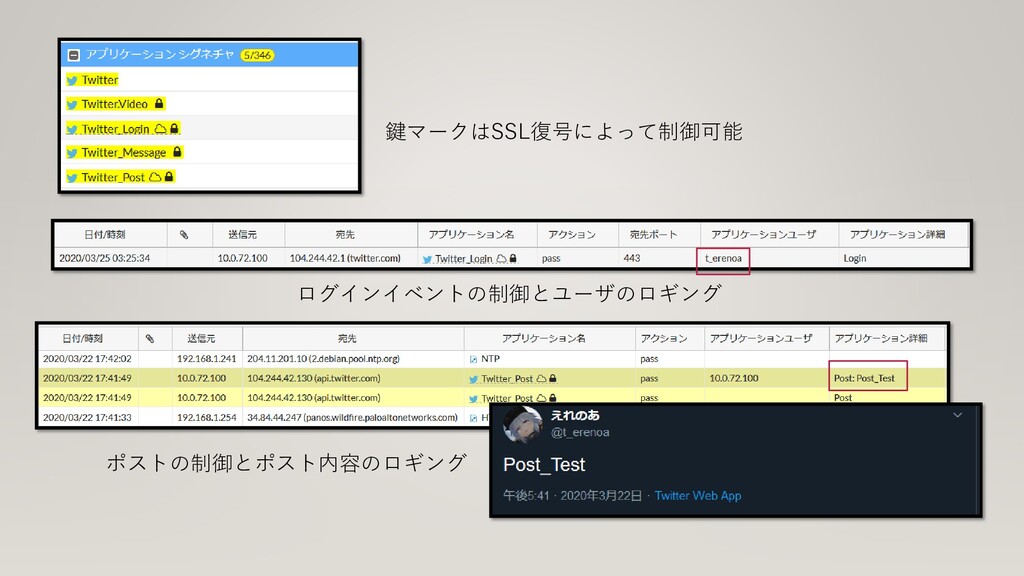Click the lock icon in the Post: Post_Test row
The width and height of the screenshot is (1024, 576).
pos(553,379)
